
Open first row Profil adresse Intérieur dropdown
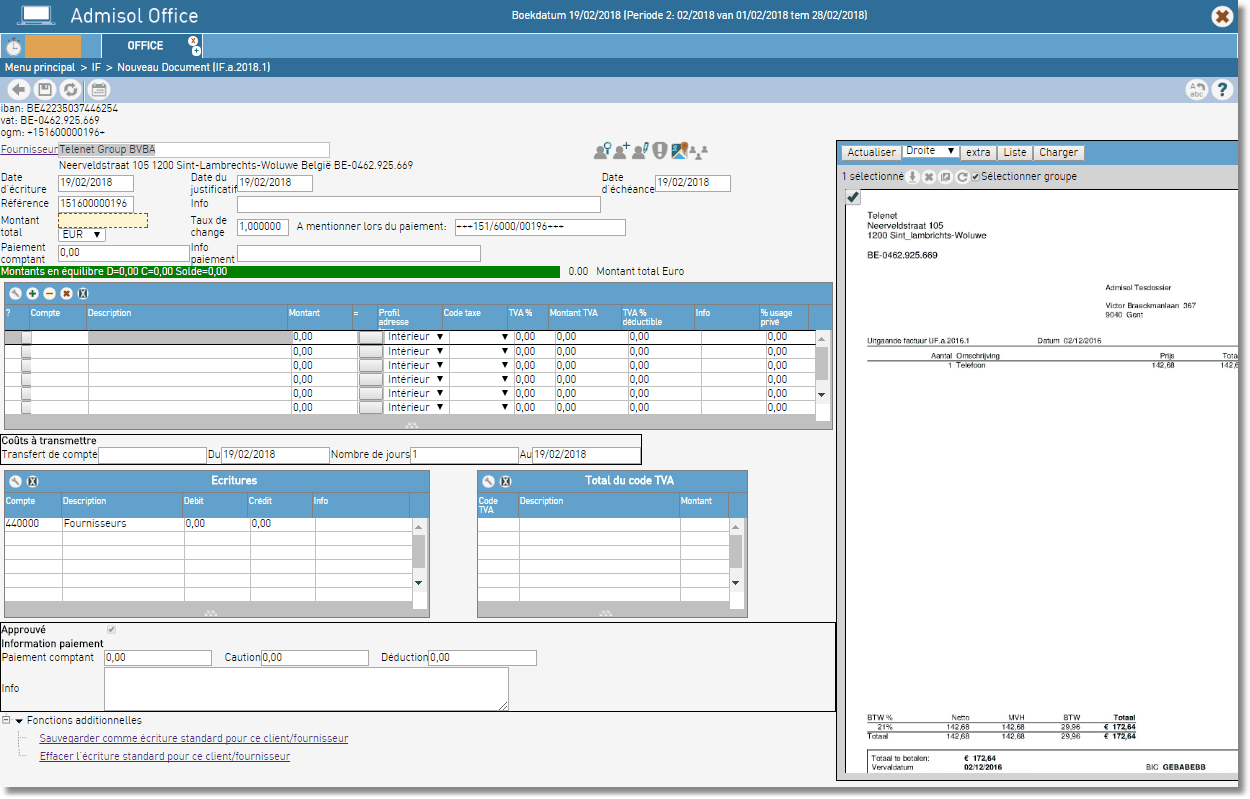(415, 337)
